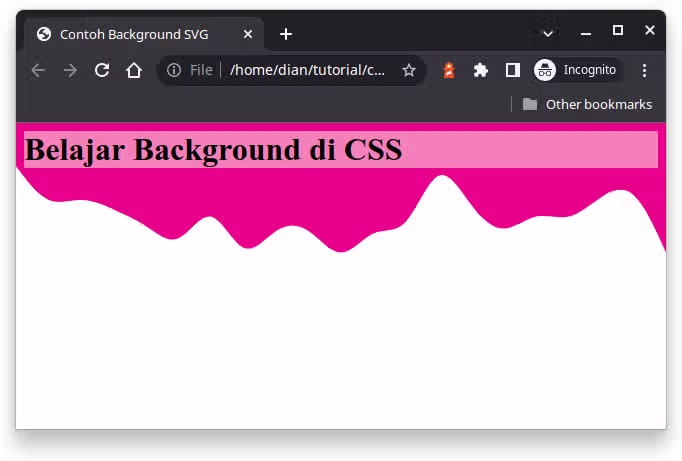Open the Other bookmarks folder

click(x=587, y=104)
